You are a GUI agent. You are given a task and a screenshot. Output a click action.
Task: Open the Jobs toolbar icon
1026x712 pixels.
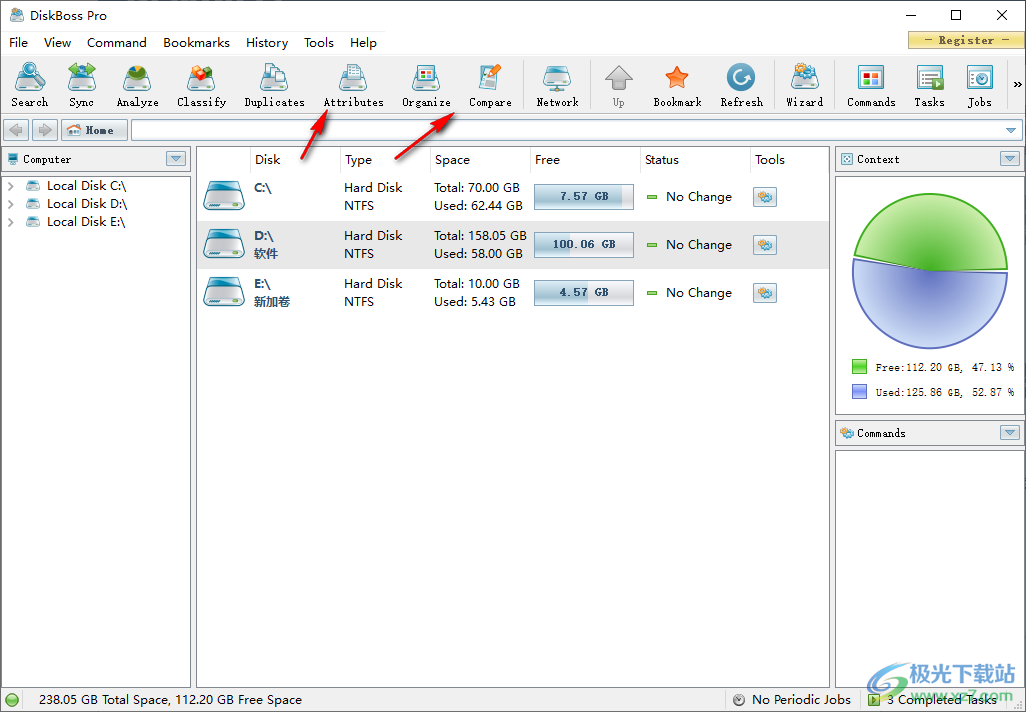click(x=980, y=85)
